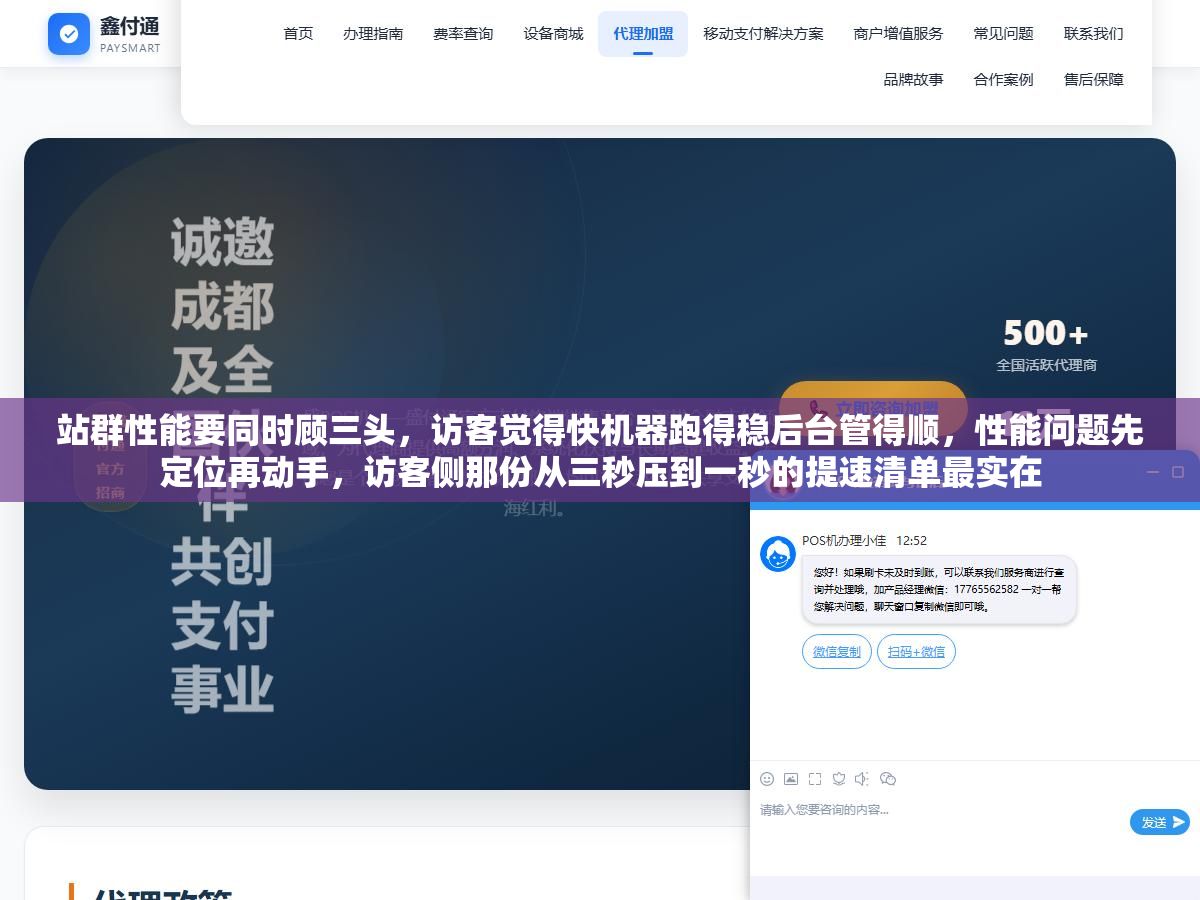The height and width of the screenshot is (900, 1200).
Task: Click the image upload icon in chat
Action: [x=791, y=779]
